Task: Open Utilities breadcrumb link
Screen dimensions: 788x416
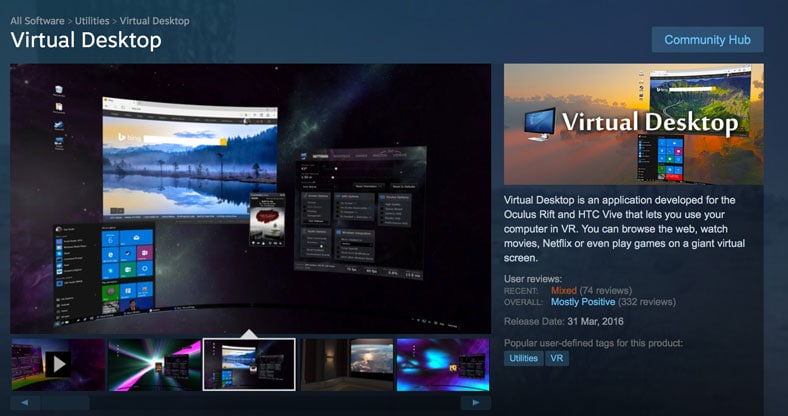Action: (x=92, y=21)
